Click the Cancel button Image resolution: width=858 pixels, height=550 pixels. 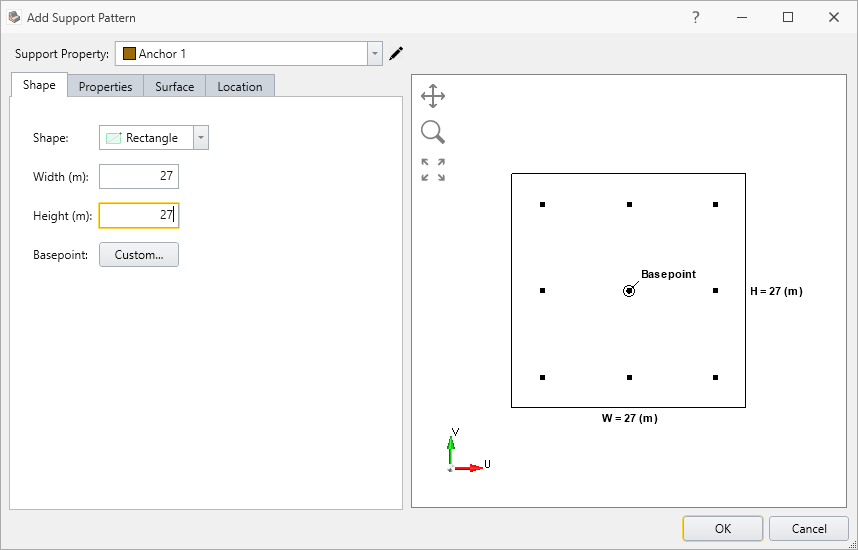[x=809, y=529]
